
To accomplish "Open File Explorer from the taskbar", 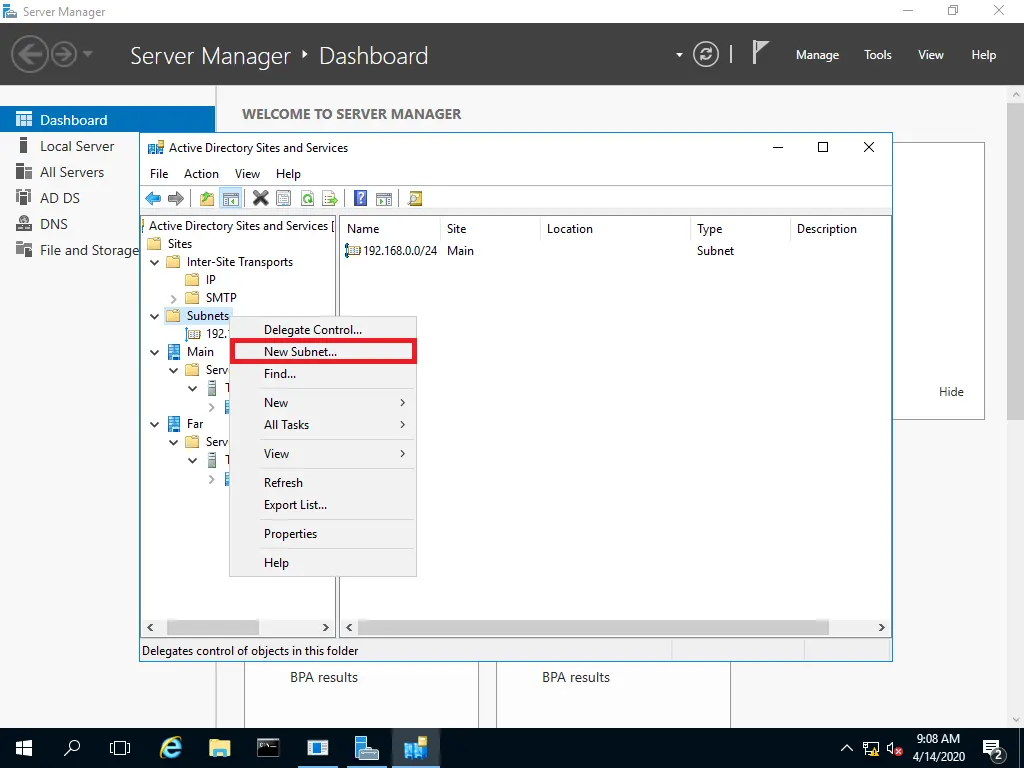I will click(x=219, y=748).
